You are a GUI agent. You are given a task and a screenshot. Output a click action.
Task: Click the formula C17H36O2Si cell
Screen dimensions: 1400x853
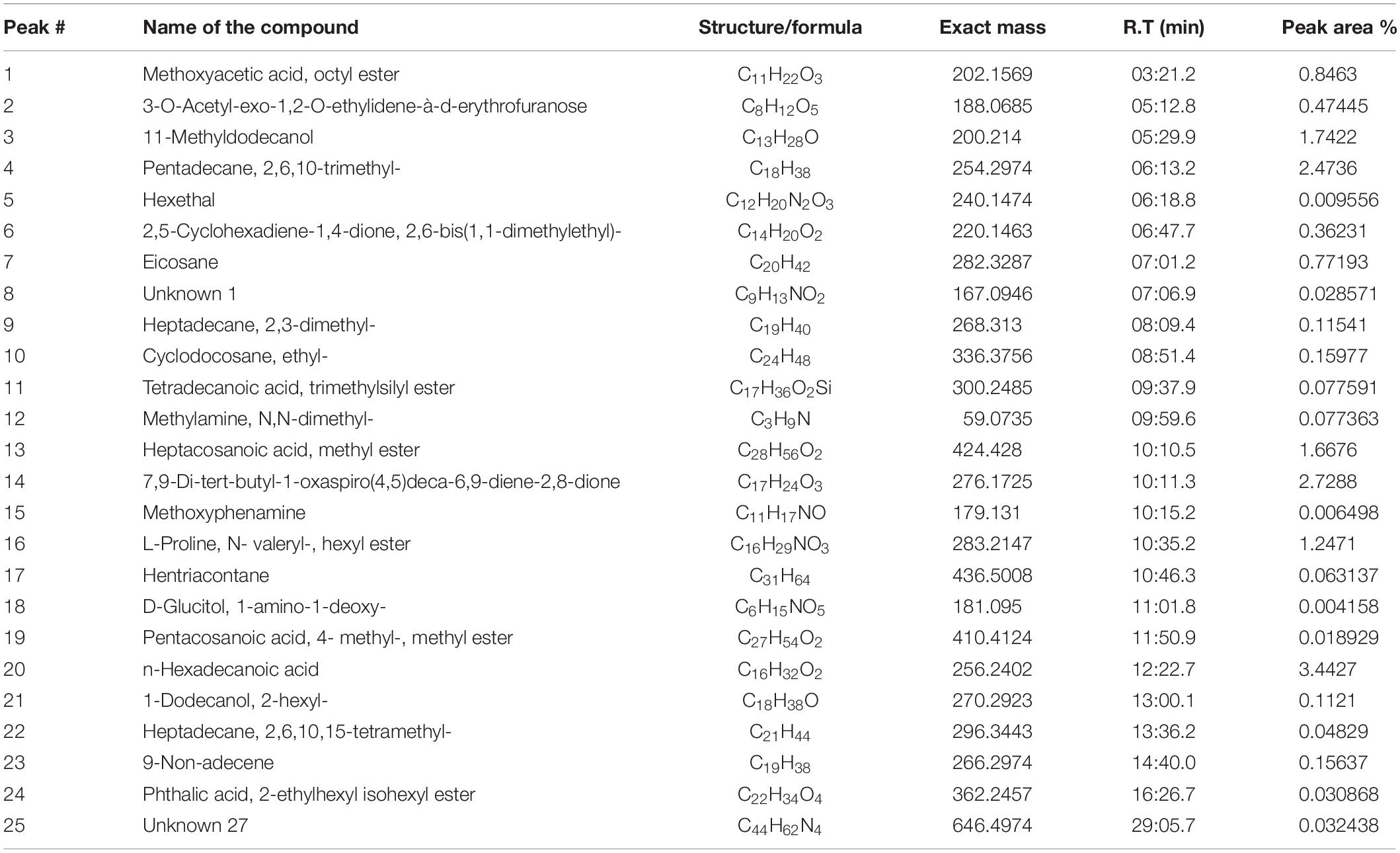click(x=780, y=388)
